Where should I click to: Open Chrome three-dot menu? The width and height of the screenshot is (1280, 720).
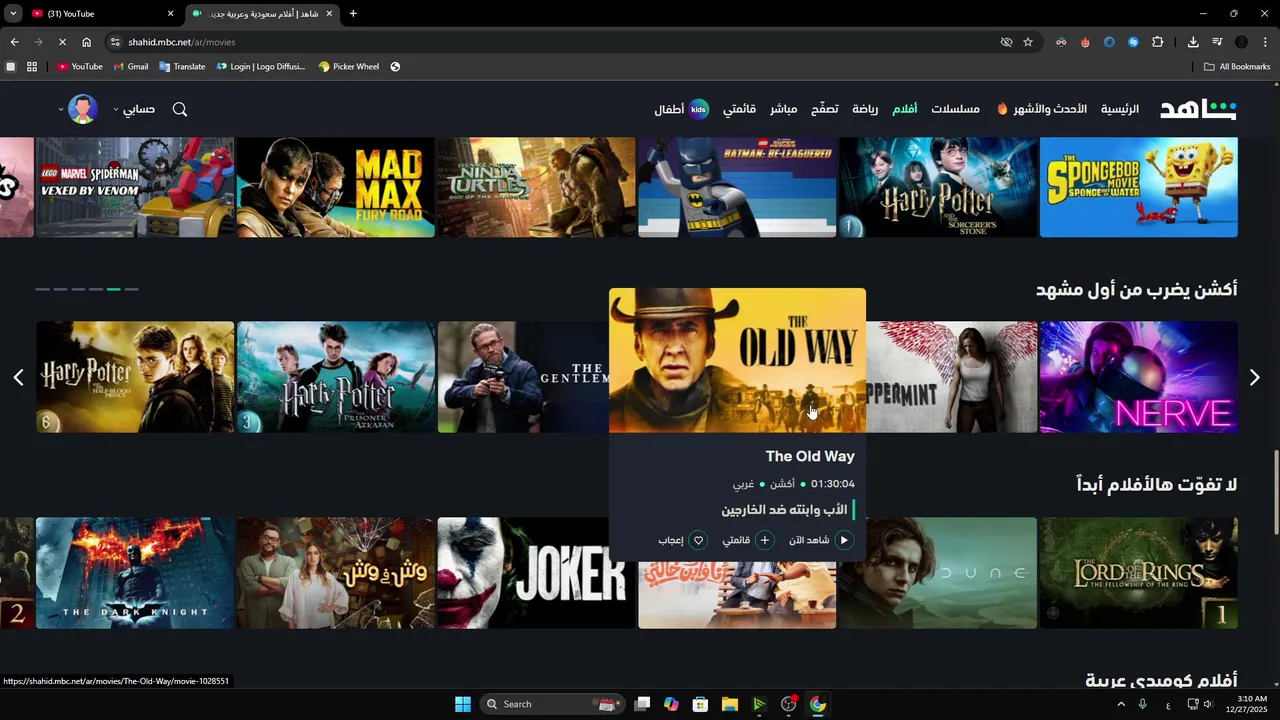point(1266,42)
